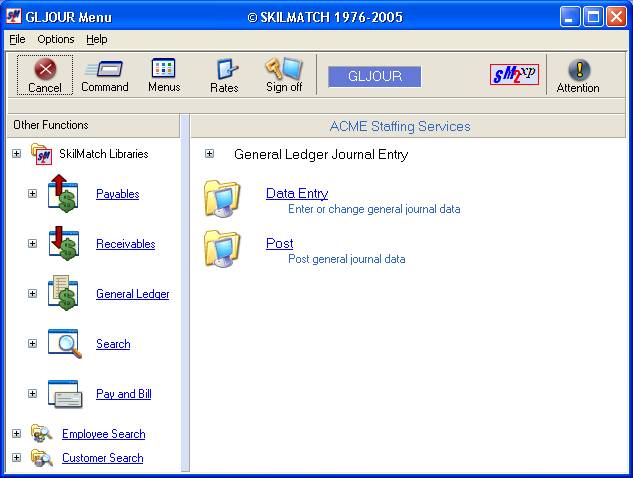633x478 pixels.
Task: Click the SkilMatch Libraries folder icon
Action: coord(41,154)
